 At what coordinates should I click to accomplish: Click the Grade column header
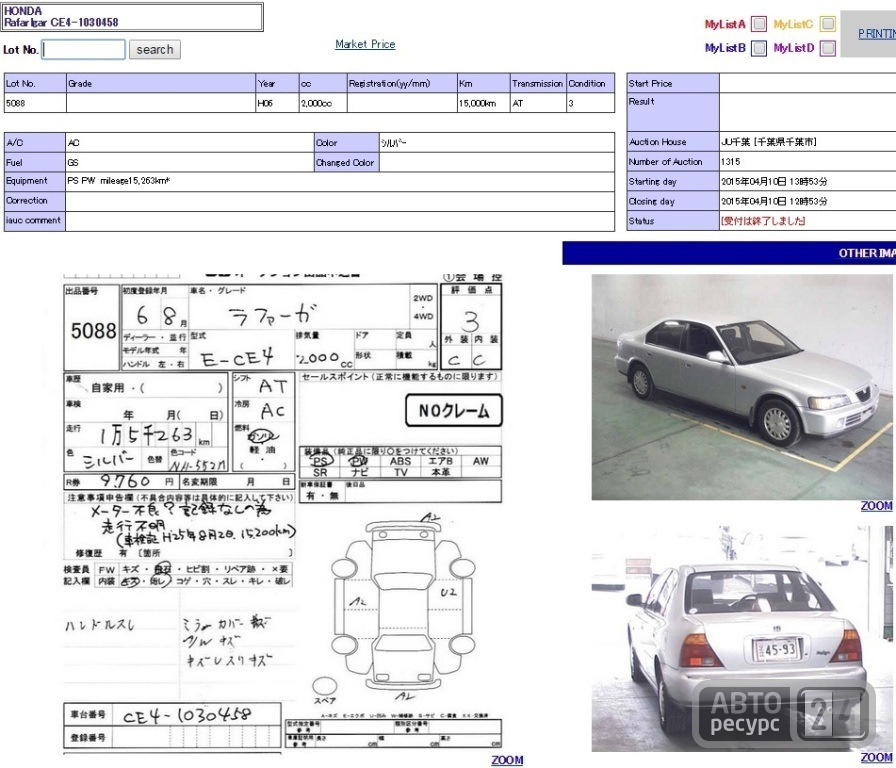(x=161, y=83)
